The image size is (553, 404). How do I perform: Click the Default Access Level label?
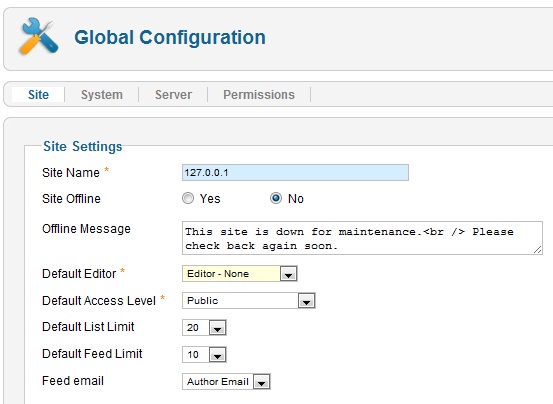[x=99, y=300]
